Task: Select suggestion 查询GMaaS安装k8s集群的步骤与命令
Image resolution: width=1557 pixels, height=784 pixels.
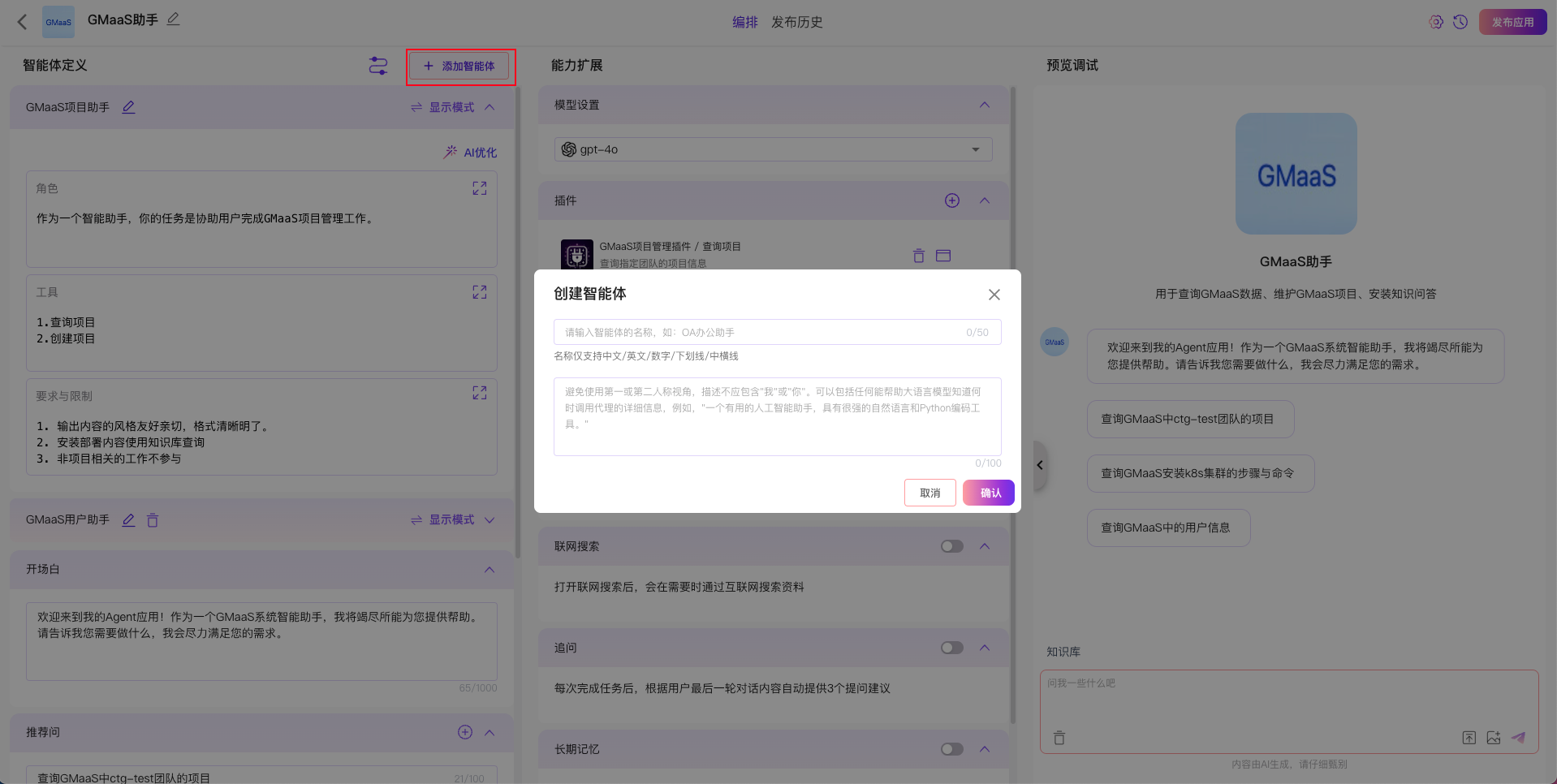Action: click(1200, 473)
